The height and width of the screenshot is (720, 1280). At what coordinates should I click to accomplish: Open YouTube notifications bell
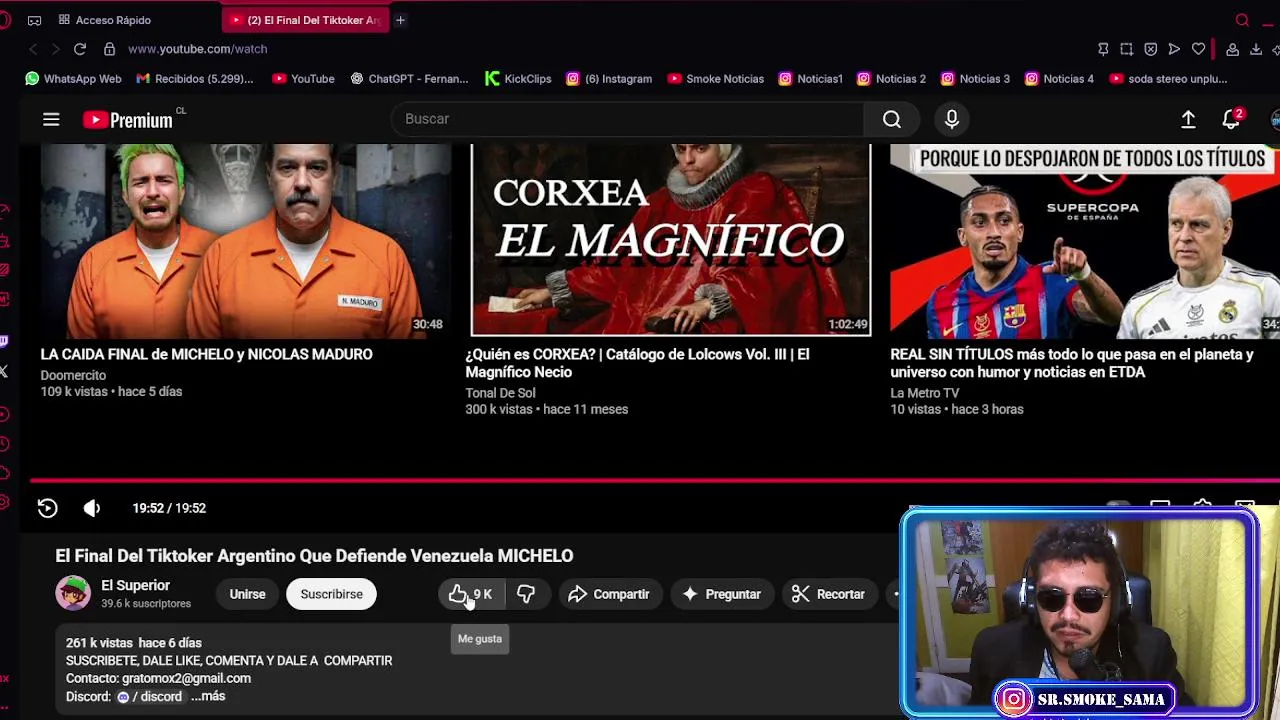[x=1232, y=119]
